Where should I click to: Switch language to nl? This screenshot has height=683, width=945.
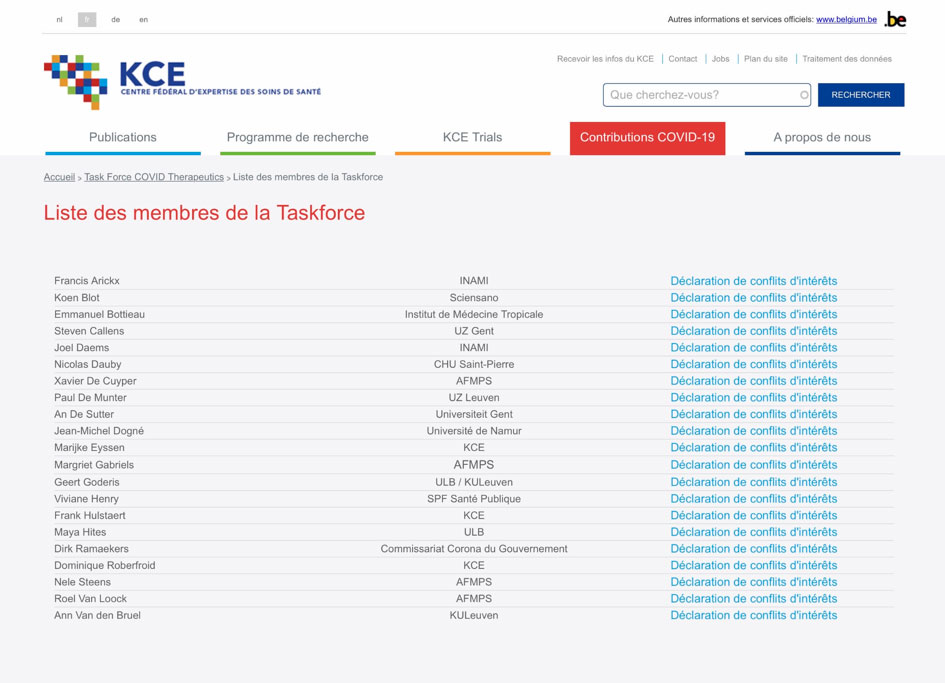click(59, 20)
